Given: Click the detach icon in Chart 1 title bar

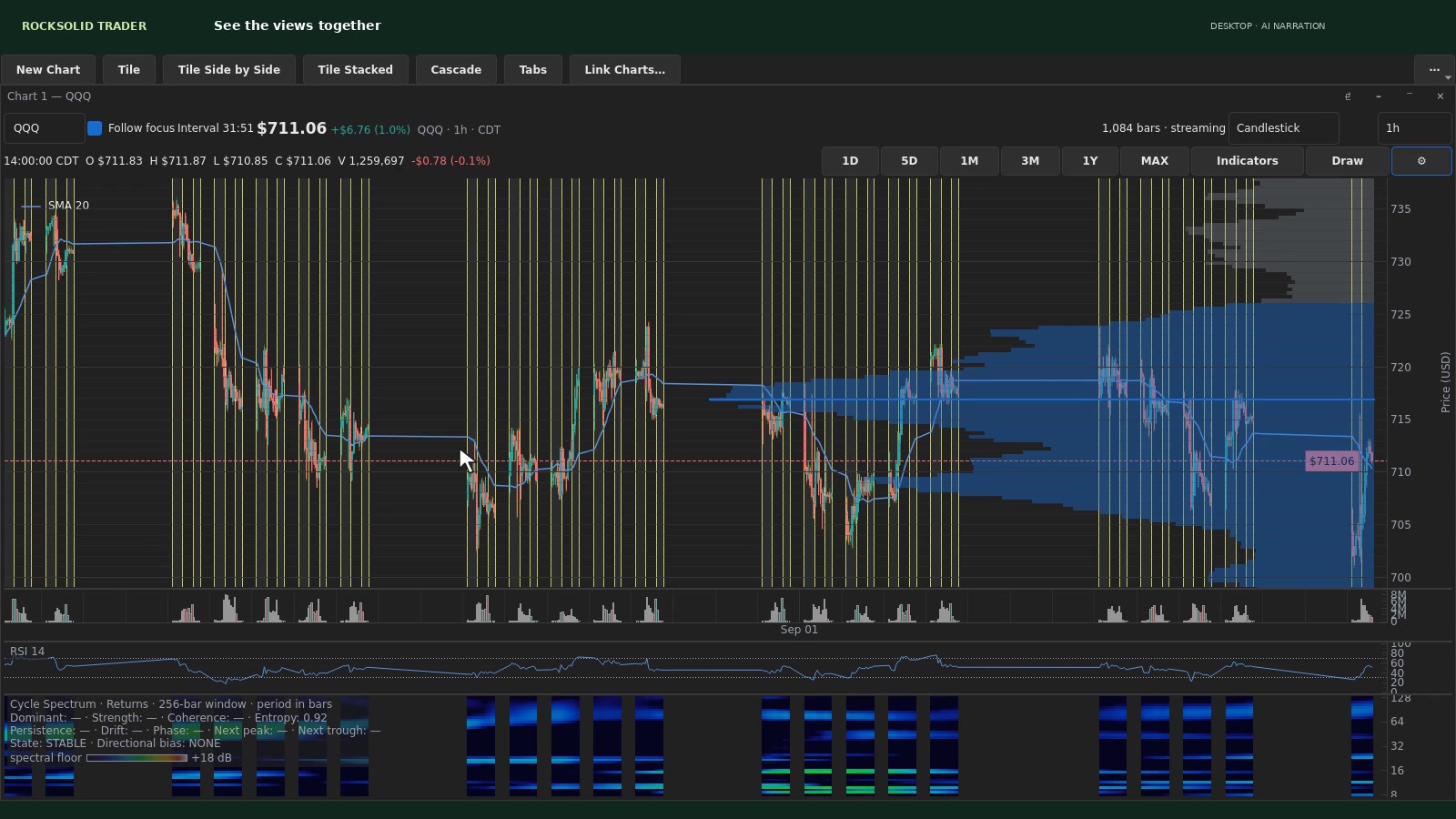Looking at the screenshot, I should (x=1348, y=96).
